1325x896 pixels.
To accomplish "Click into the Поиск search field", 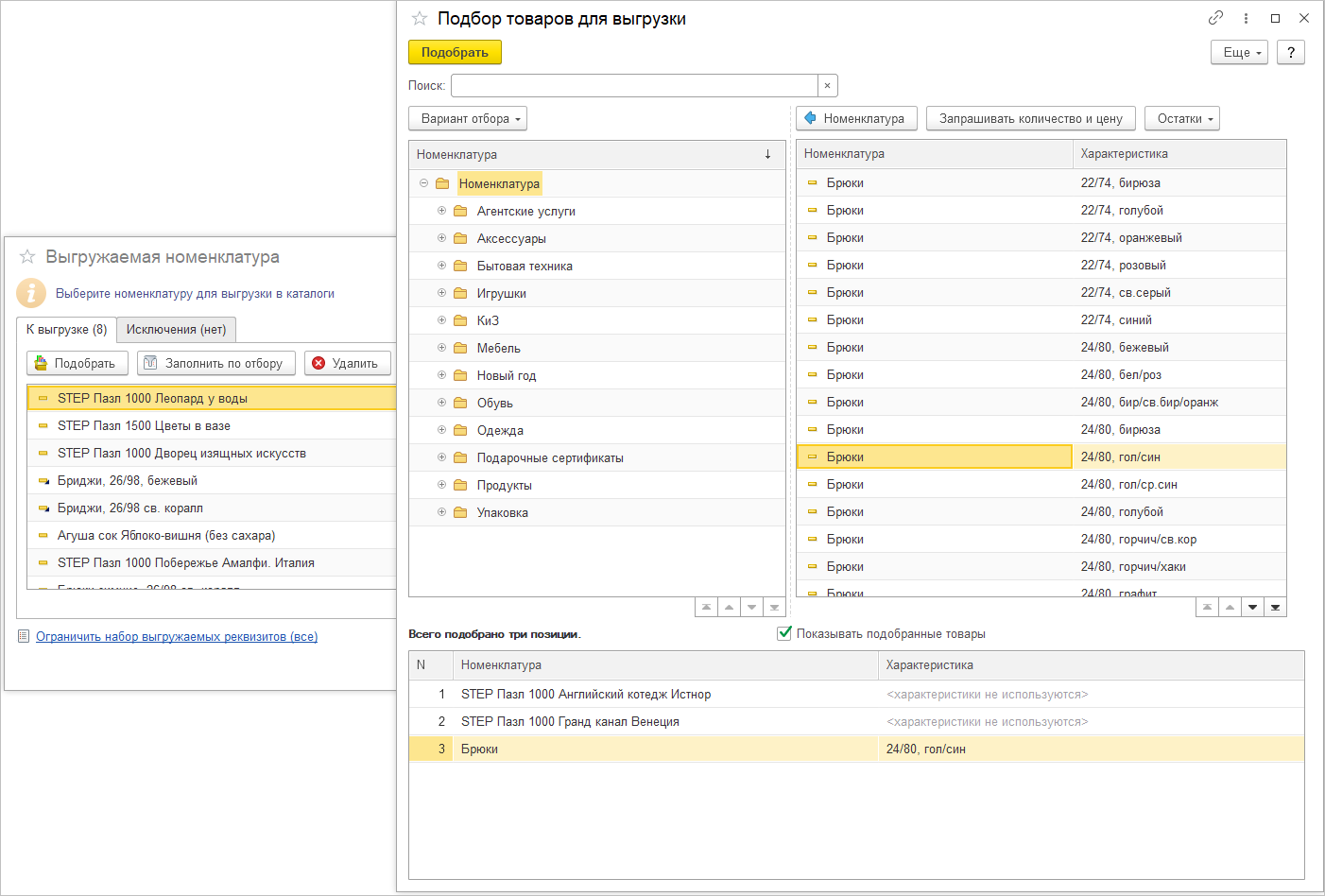I will click(x=633, y=86).
